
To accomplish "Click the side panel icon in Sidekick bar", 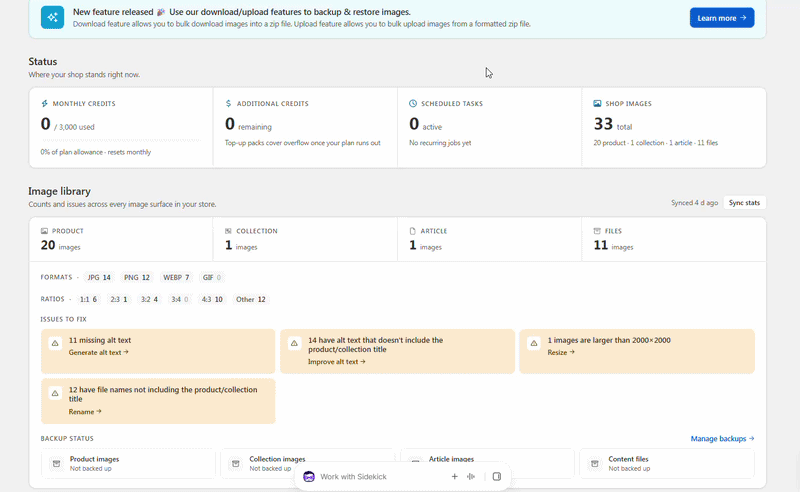I will tap(497, 477).
